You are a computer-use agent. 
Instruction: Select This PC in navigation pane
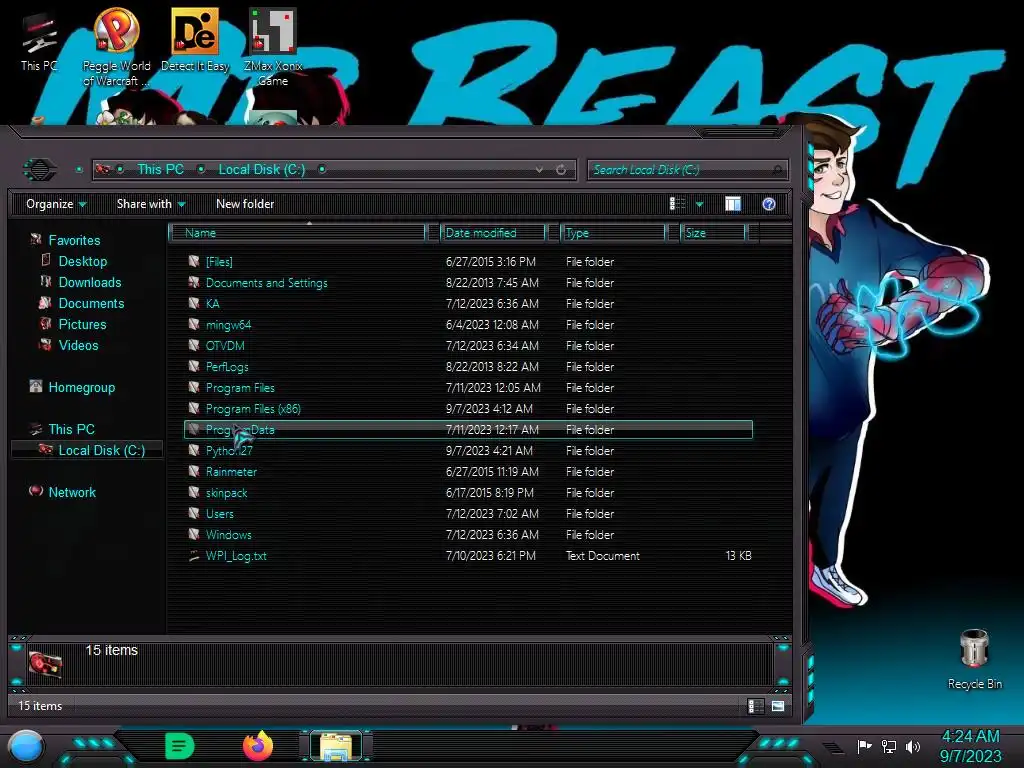(x=71, y=429)
